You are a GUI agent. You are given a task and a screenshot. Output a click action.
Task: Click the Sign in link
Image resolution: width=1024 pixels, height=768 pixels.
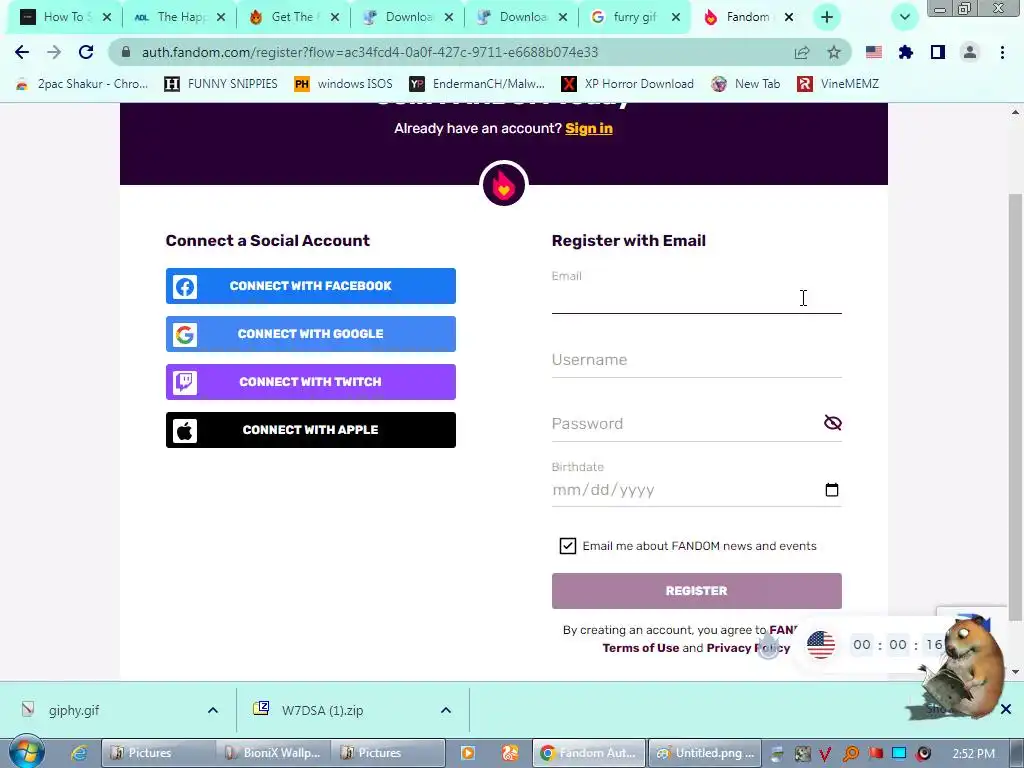(589, 129)
